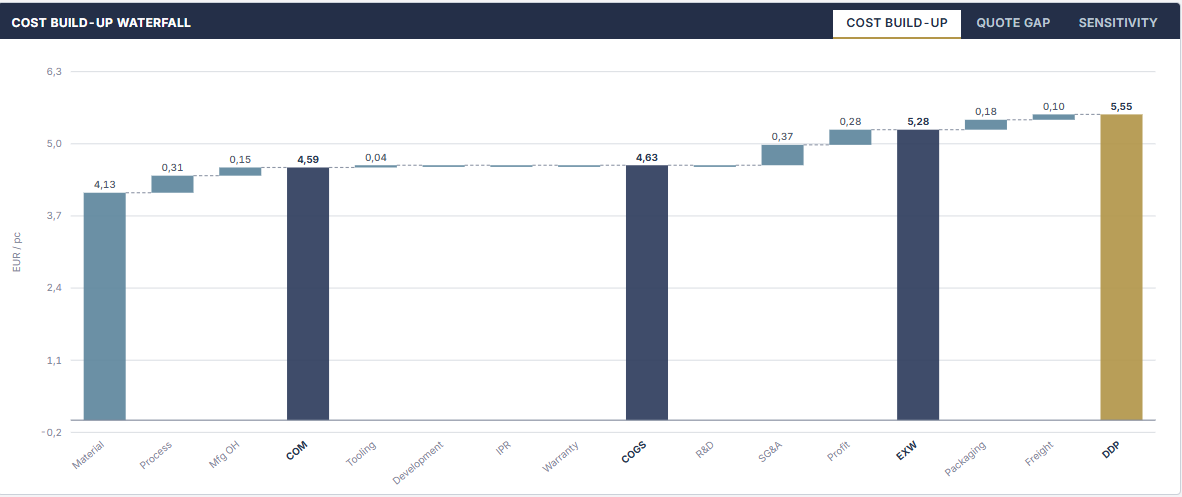Click the Profit axis label

[838, 451]
